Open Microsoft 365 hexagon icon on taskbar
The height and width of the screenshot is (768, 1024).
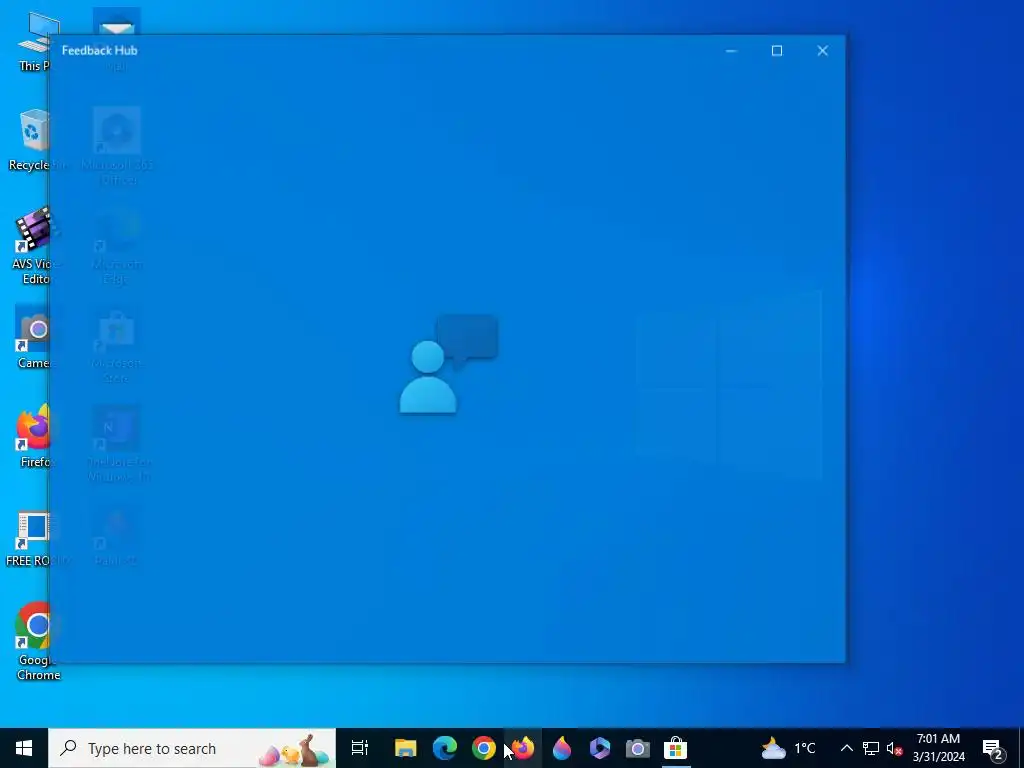click(x=600, y=748)
